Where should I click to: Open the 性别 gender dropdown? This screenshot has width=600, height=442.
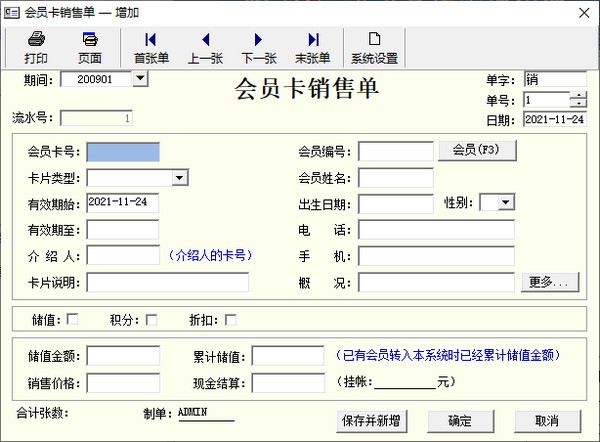506,203
